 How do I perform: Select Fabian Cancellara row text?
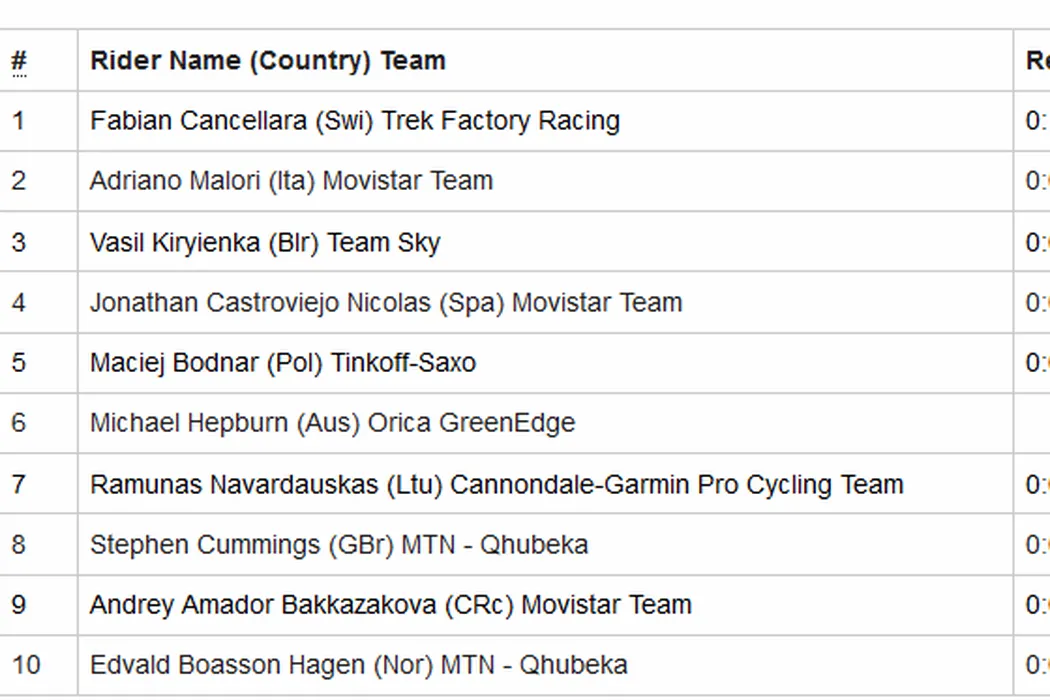click(x=354, y=121)
